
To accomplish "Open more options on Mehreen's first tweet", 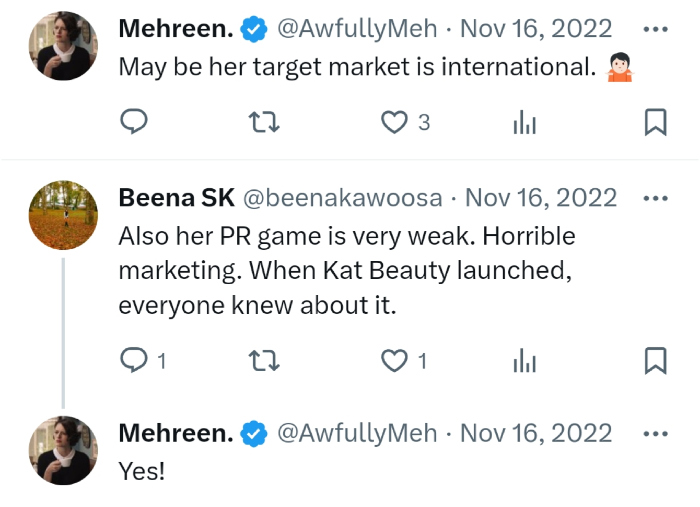I will click(655, 30).
